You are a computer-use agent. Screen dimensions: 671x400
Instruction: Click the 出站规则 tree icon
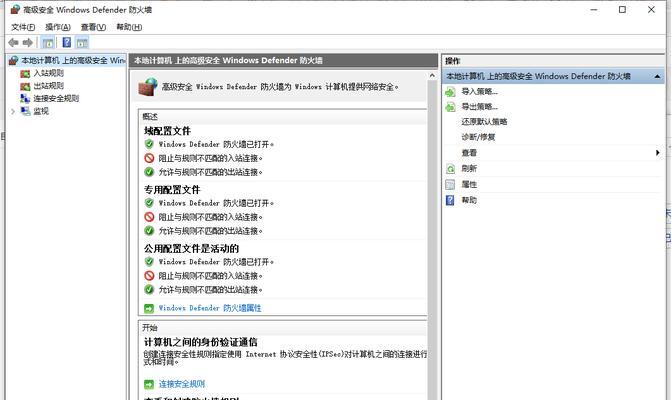coord(25,86)
